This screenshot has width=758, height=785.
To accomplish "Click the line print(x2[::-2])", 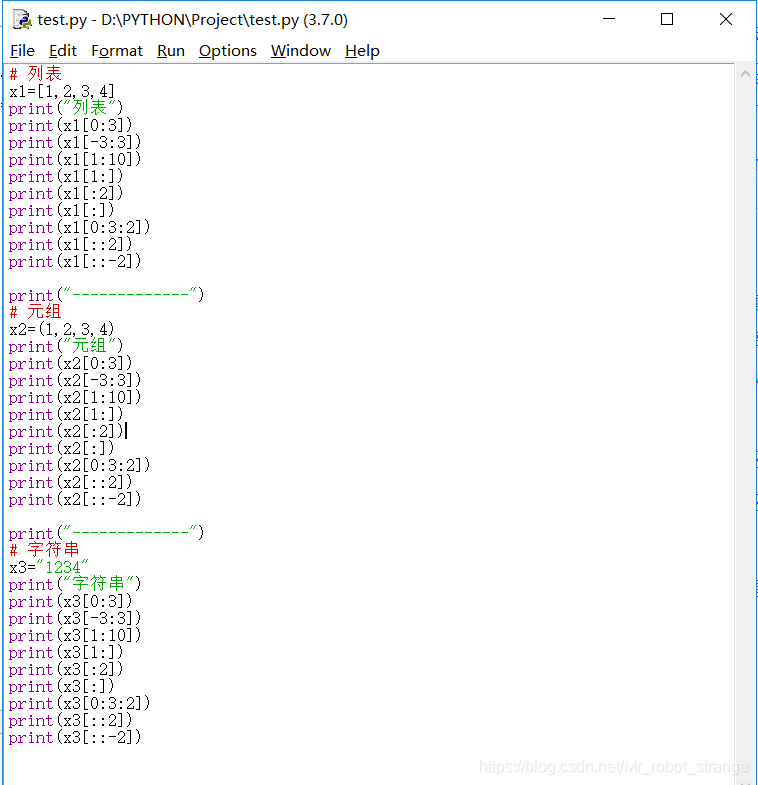I will pyautogui.click(x=75, y=499).
